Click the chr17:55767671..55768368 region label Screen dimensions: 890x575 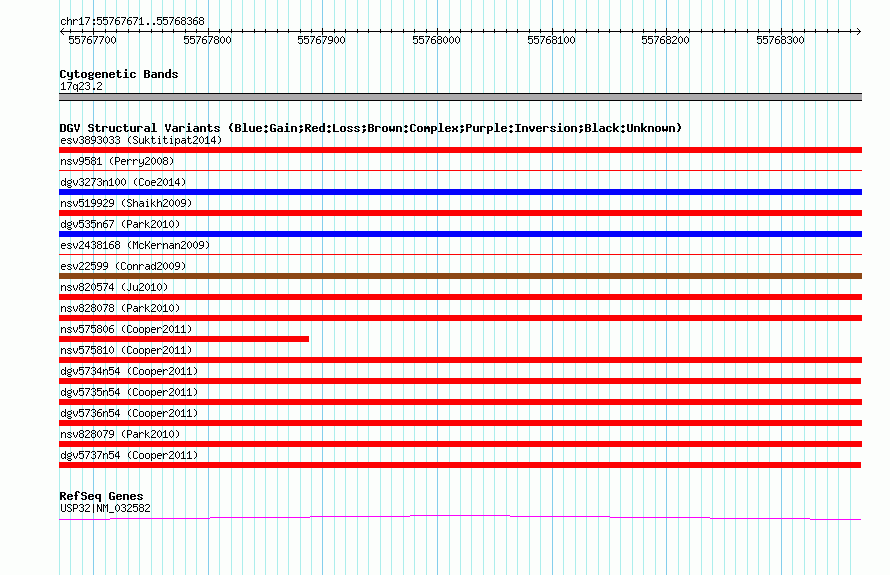[132, 21]
